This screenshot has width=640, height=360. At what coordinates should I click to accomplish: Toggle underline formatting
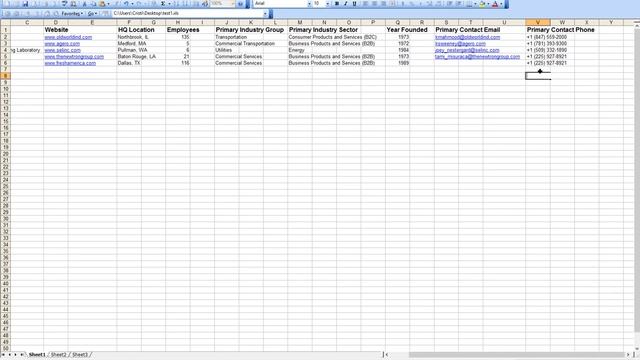[x=354, y=4]
